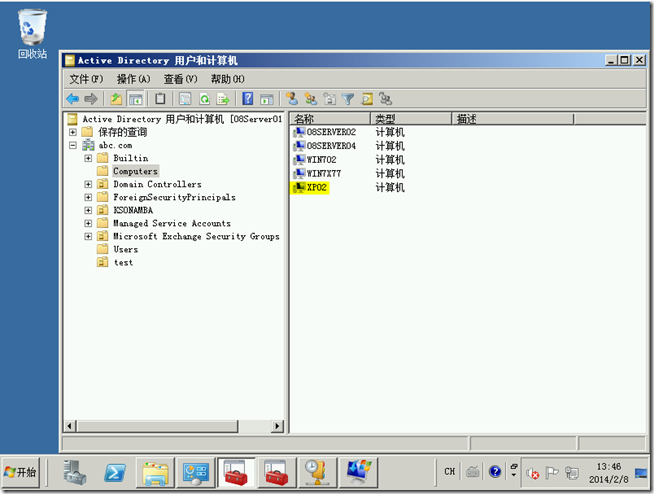Expand the Domain Controllers node
This screenshot has height=494, width=654.
(x=88, y=184)
